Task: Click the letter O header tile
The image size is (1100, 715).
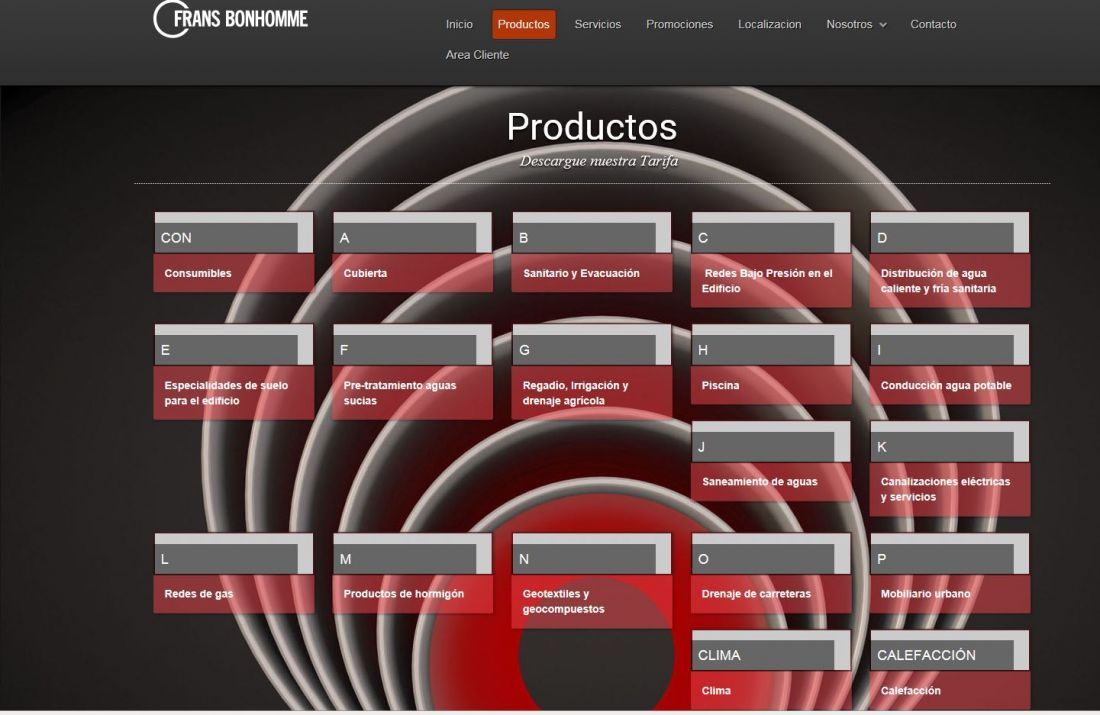Action: (771, 554)
